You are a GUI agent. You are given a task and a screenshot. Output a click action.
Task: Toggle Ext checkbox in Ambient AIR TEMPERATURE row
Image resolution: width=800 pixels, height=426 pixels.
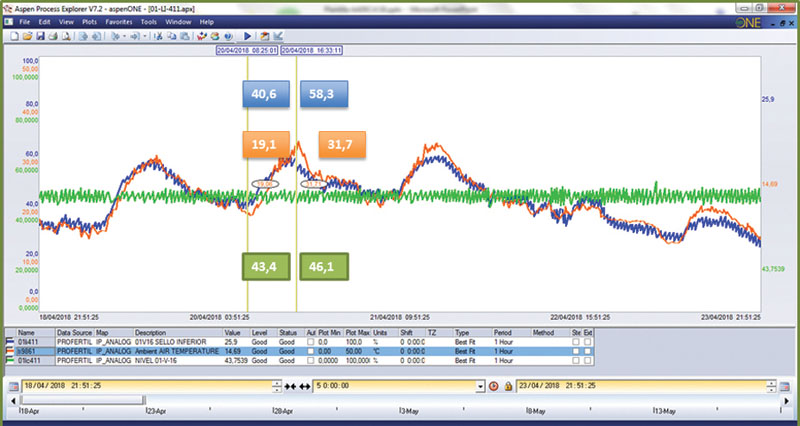pyautogui.click(x=588, y=351)
